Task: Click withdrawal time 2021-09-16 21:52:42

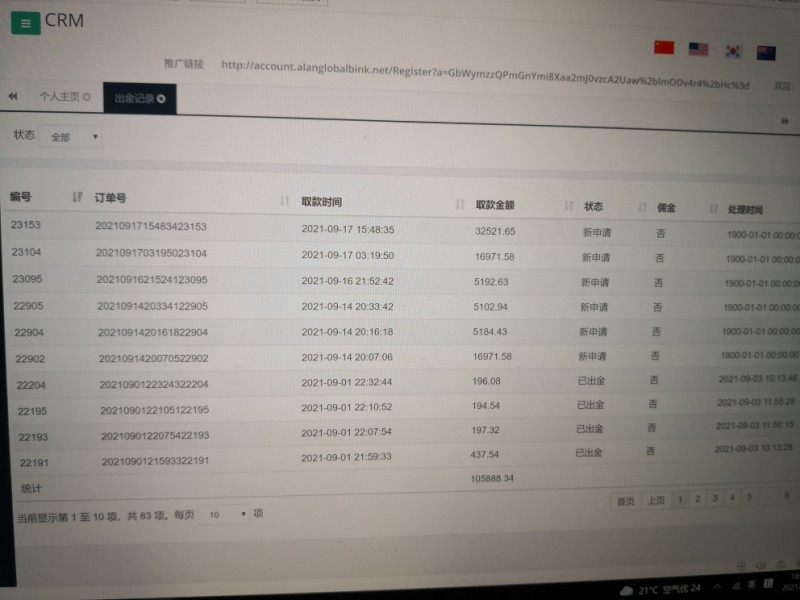Action: pyautogui.click(x=347, y=281)
